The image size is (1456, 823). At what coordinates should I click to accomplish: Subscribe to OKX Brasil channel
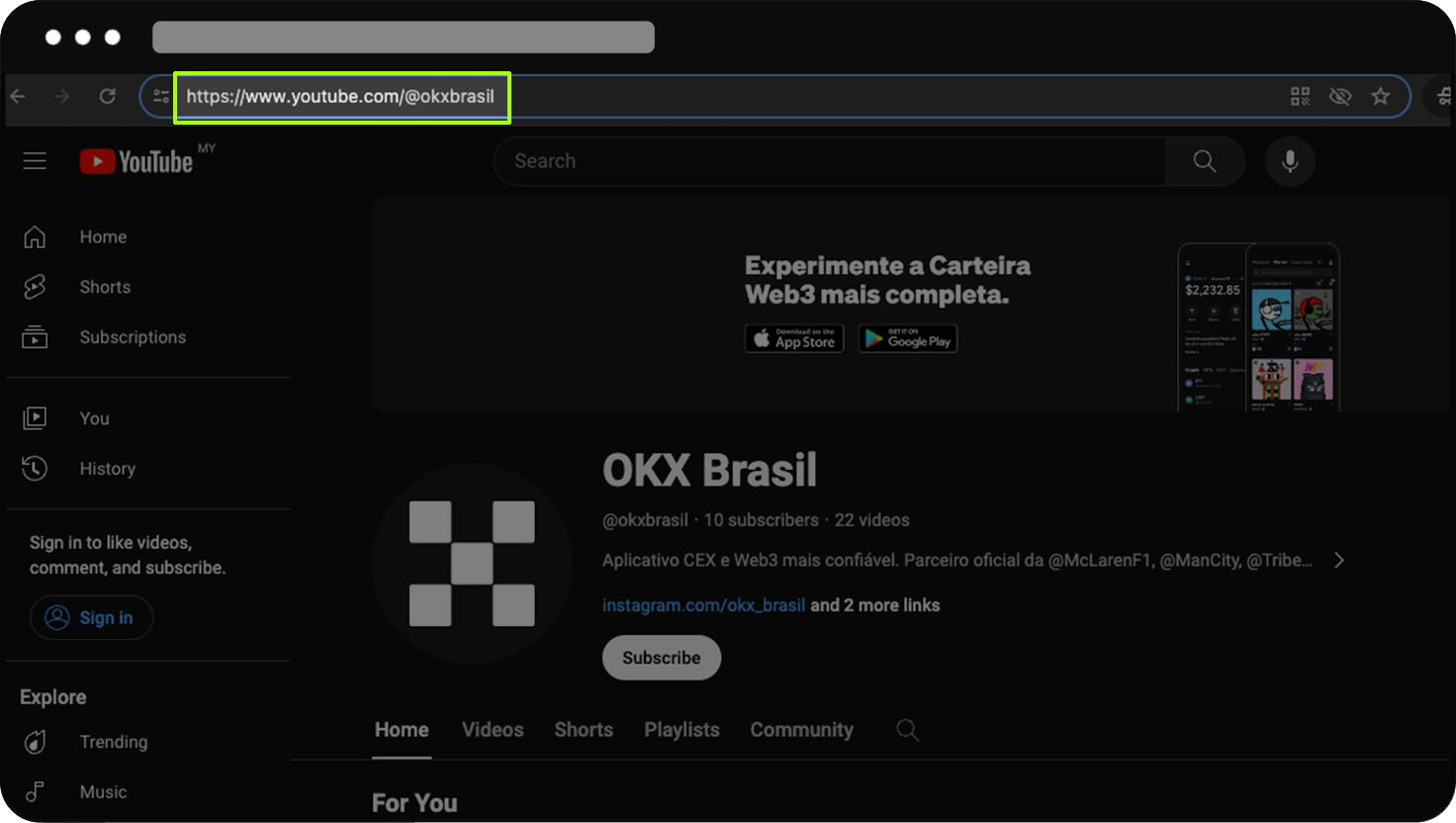pos(661,658)
